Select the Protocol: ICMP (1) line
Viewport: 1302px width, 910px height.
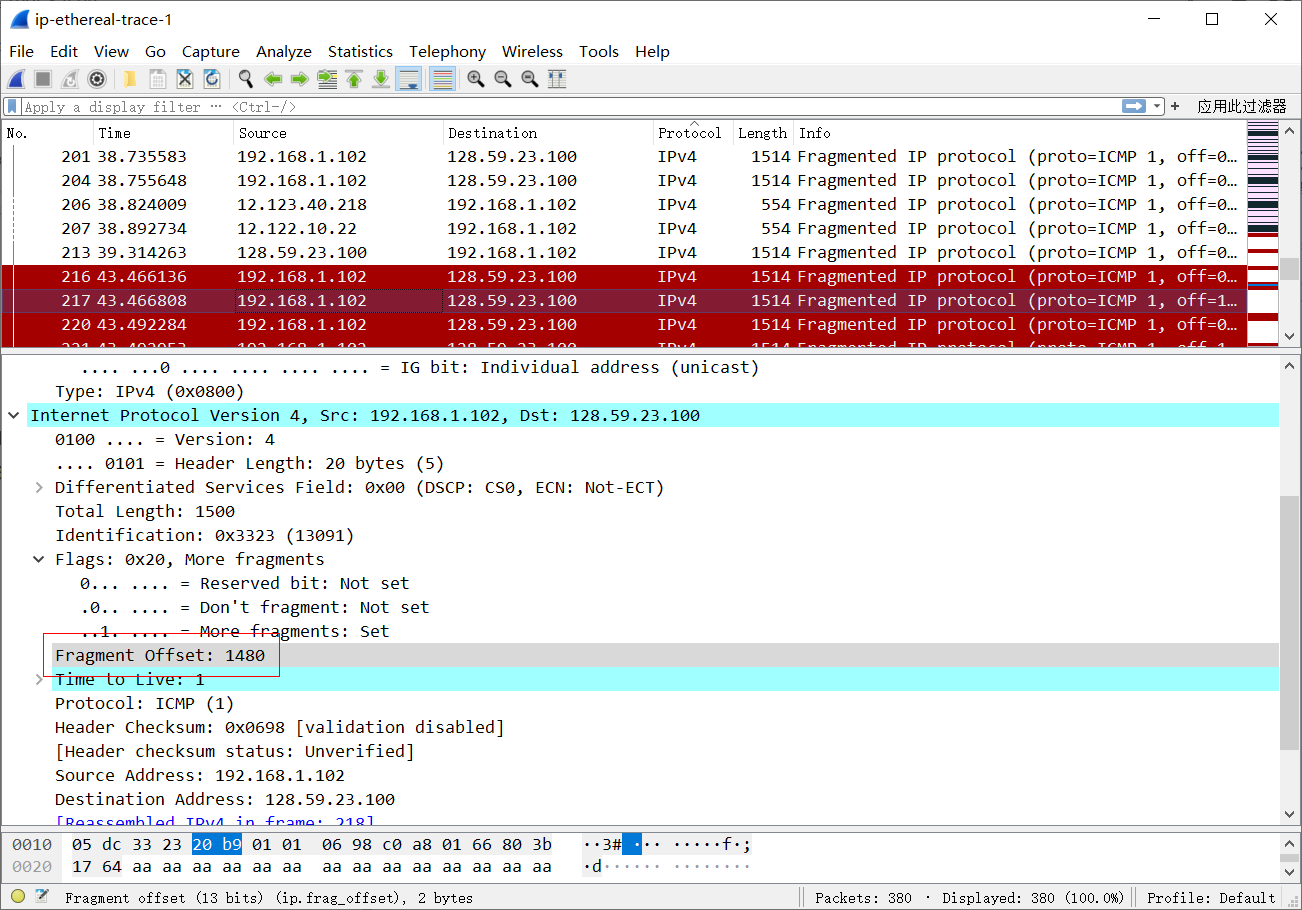pos(146,703)
